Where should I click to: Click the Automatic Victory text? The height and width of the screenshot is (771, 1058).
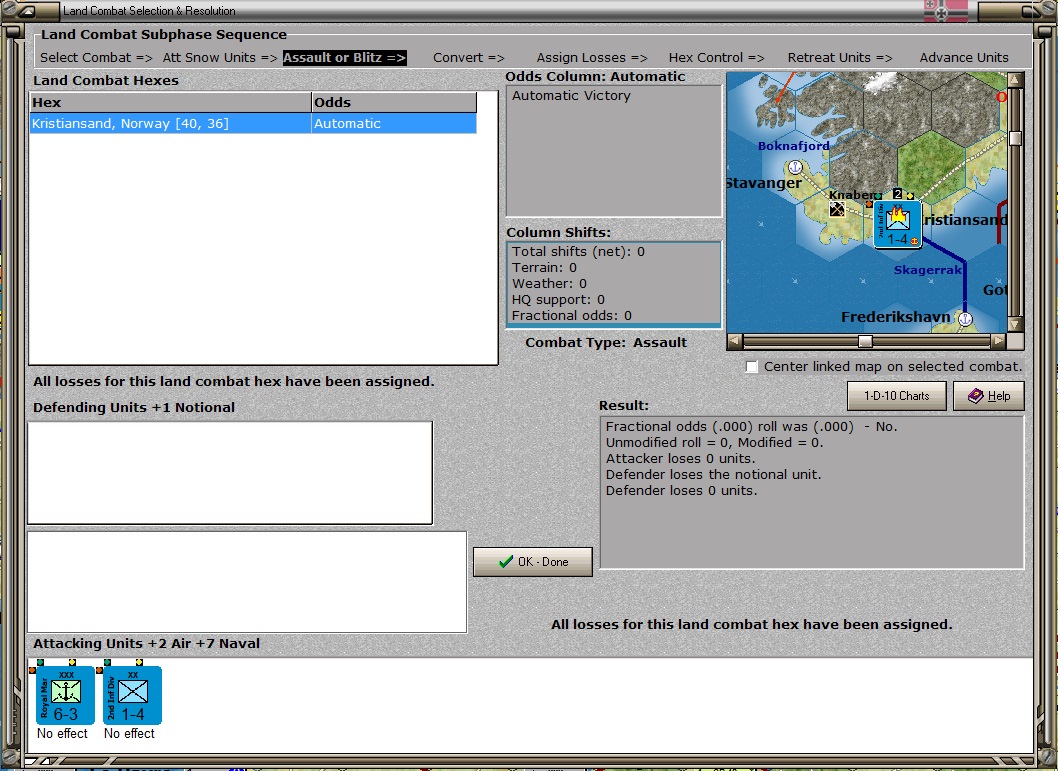pyautogui.click(x=571, y=96)
